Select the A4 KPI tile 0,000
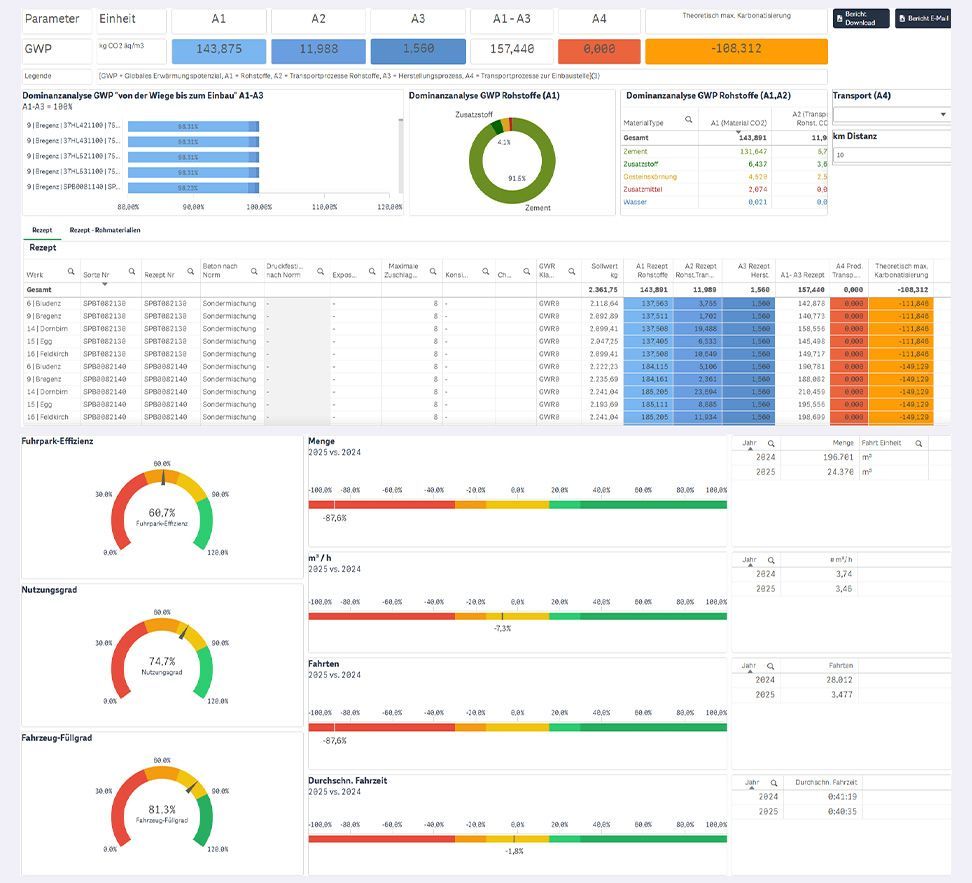Screen dimensions: 972x883 (x=599, y=49)
